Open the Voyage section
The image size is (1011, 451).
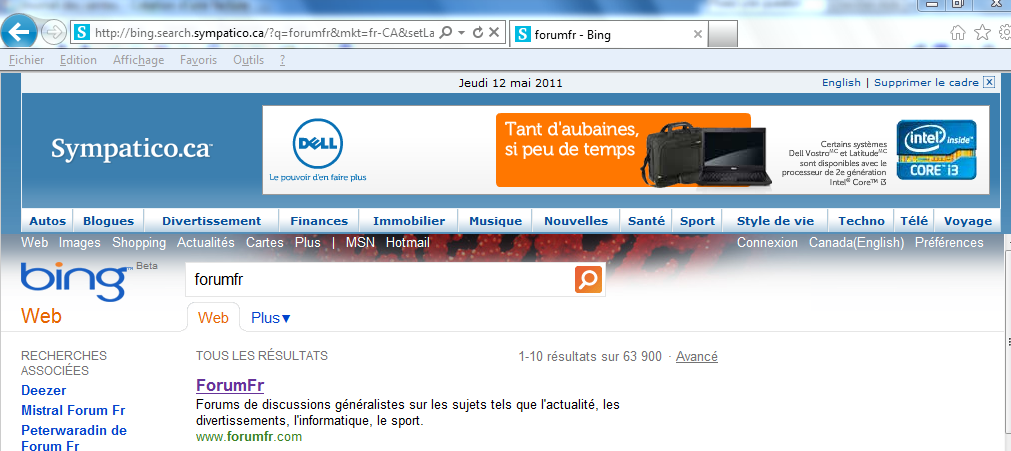tap(967, 221)
